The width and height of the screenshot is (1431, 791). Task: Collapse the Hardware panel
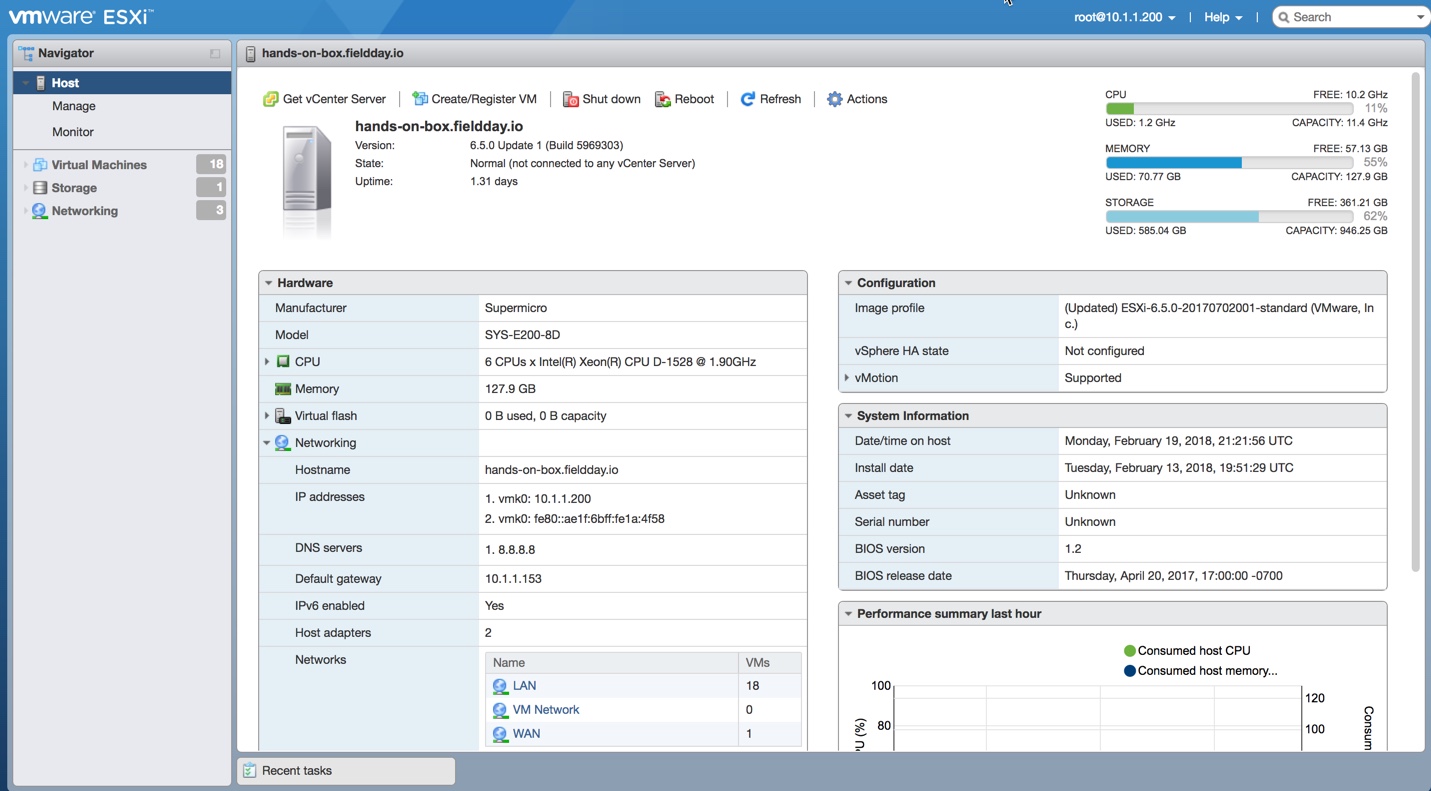pyautogui.click(x=268, y=283)
